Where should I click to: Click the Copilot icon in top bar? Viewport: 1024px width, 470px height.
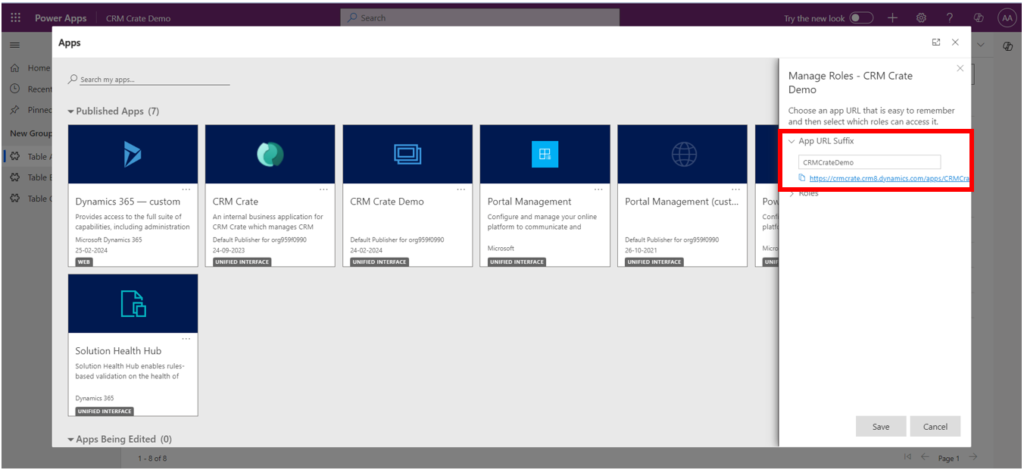[x=978, y=18]
